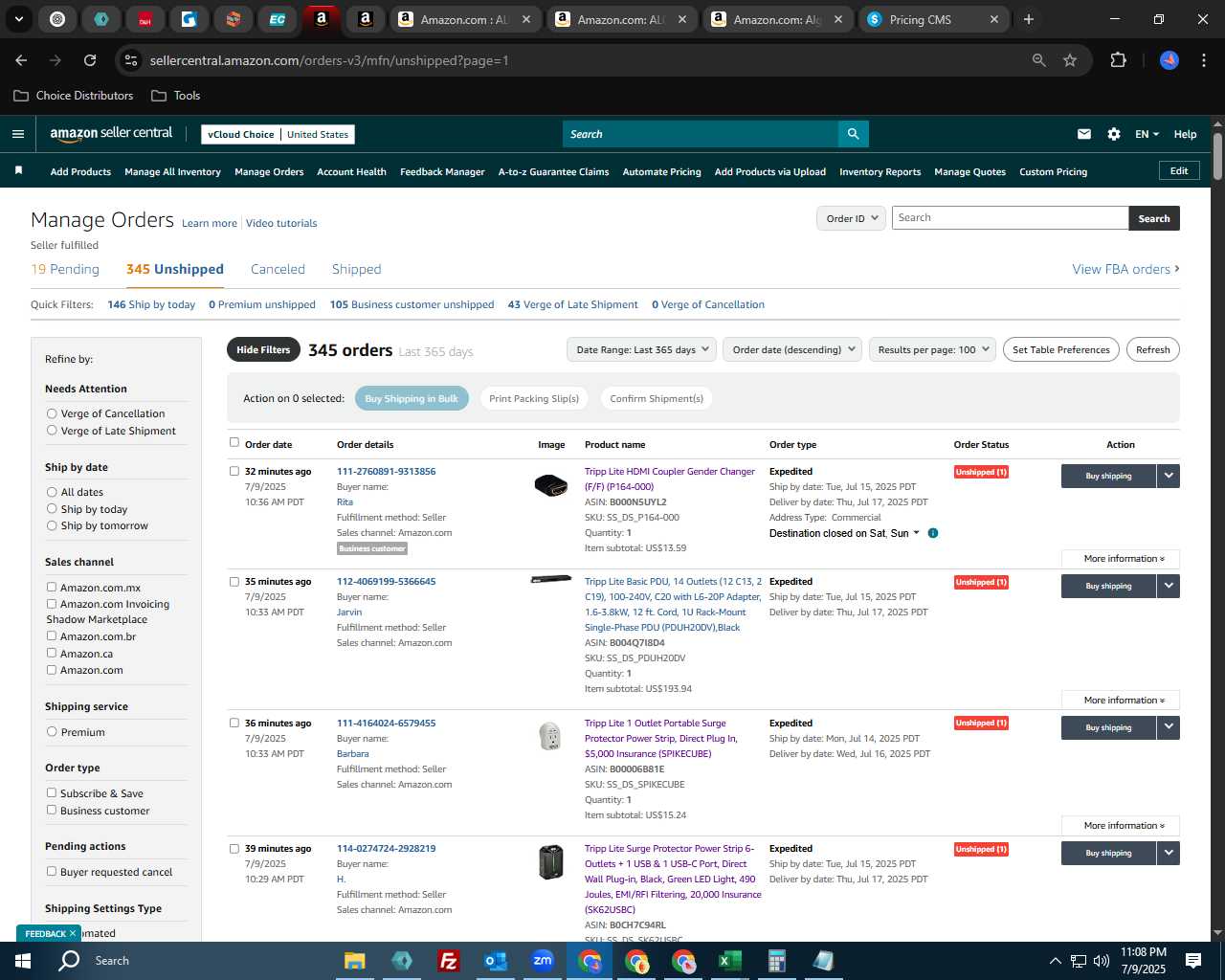The height and width of the screenshot is (980, 1225).
Task: Switch to the Shipped tab
Action: pyautogui.click(x=356, y=269)
